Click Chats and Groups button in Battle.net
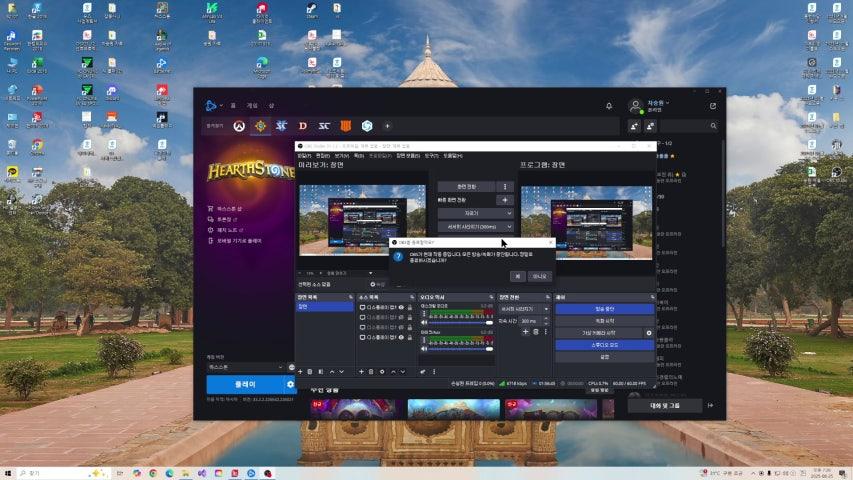This screenshot has width=853, height=480. (x=664, y=405)
